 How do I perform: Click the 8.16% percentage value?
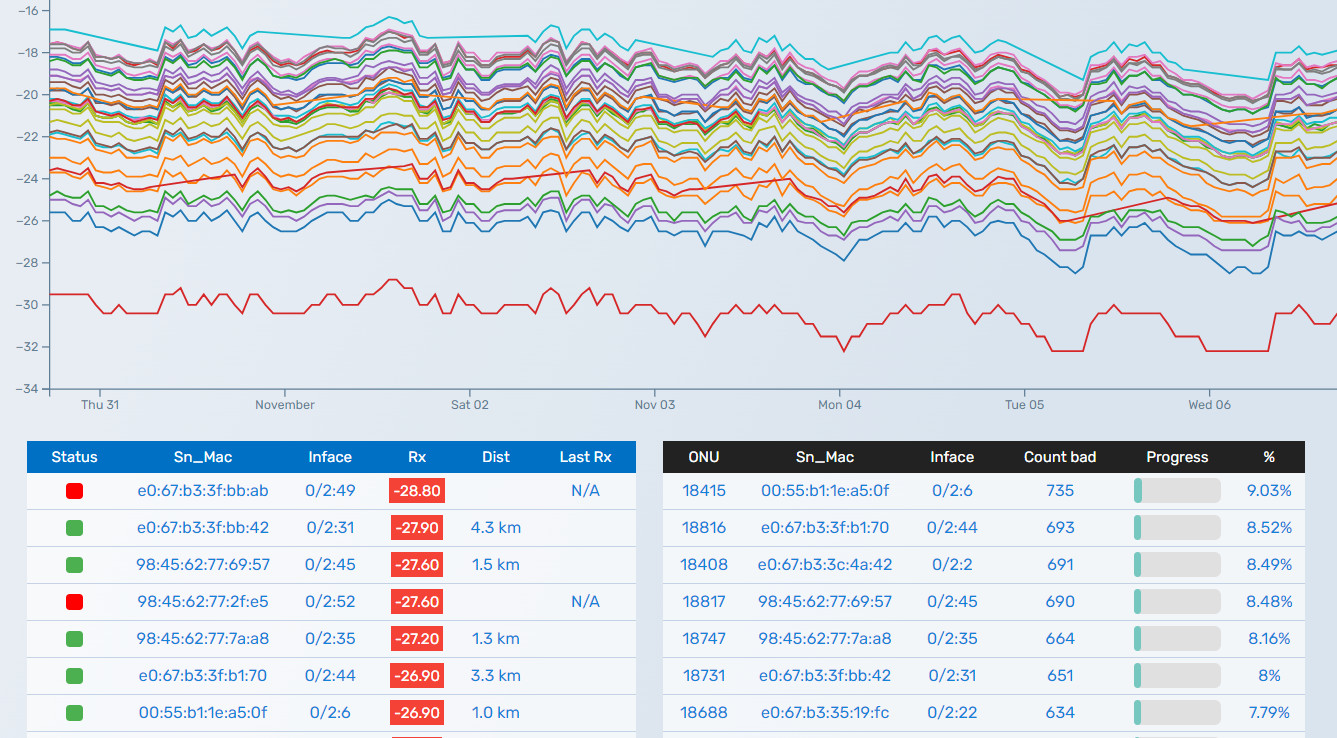(1269, 639)
